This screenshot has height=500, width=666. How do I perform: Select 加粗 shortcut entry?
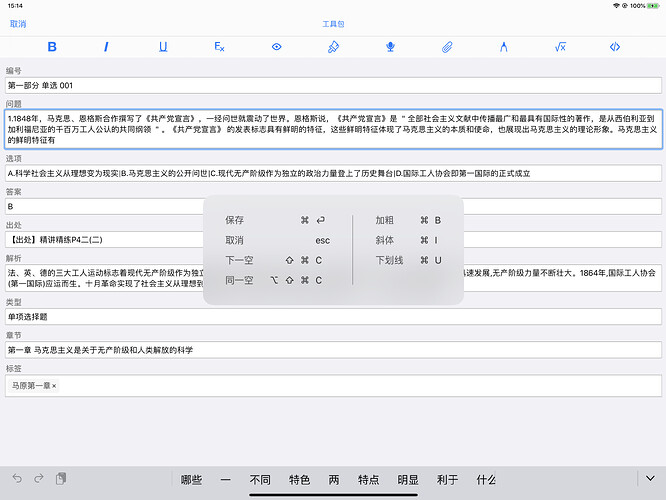pyautogui.click(x=408, y=220)
